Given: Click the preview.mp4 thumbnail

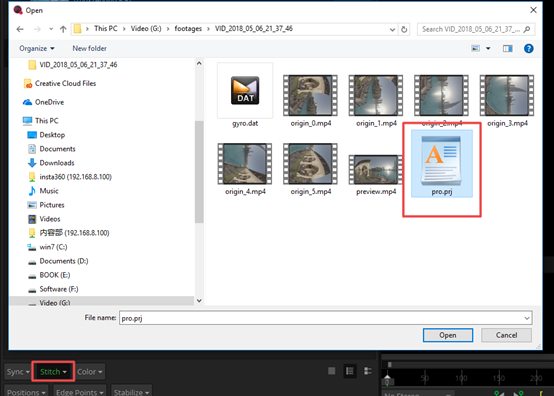Looking at the screenshot, I should (x=376, y=170).
